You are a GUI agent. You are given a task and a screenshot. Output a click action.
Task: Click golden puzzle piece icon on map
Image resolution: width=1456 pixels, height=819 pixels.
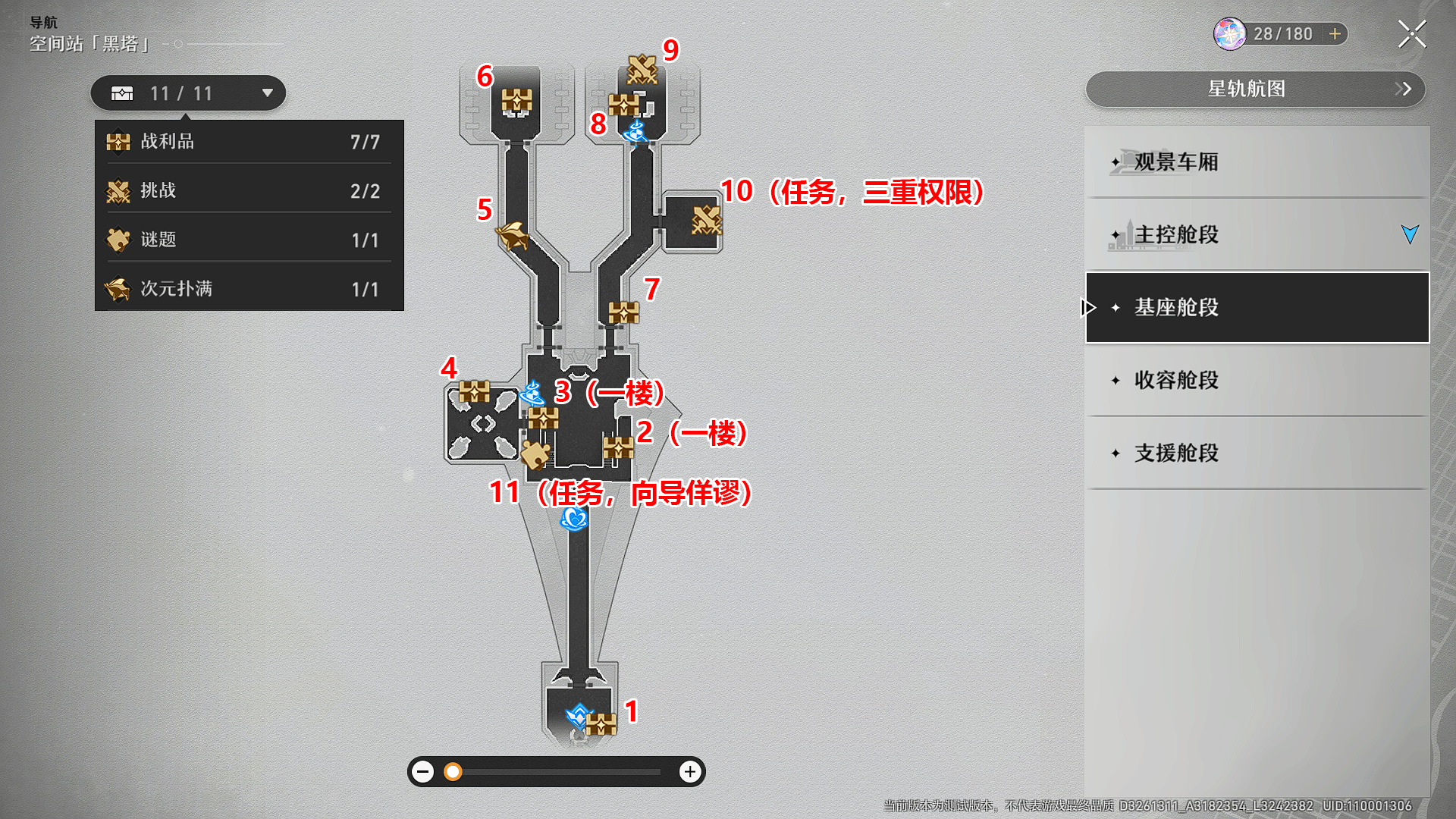coord(536,455)
